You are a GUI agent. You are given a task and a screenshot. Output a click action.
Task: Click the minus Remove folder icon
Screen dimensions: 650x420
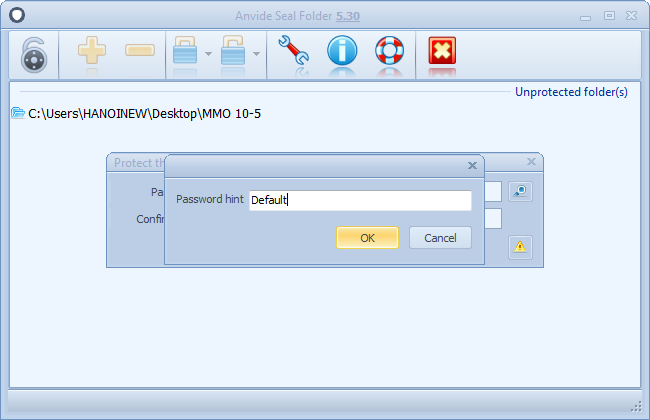[140, 52]
